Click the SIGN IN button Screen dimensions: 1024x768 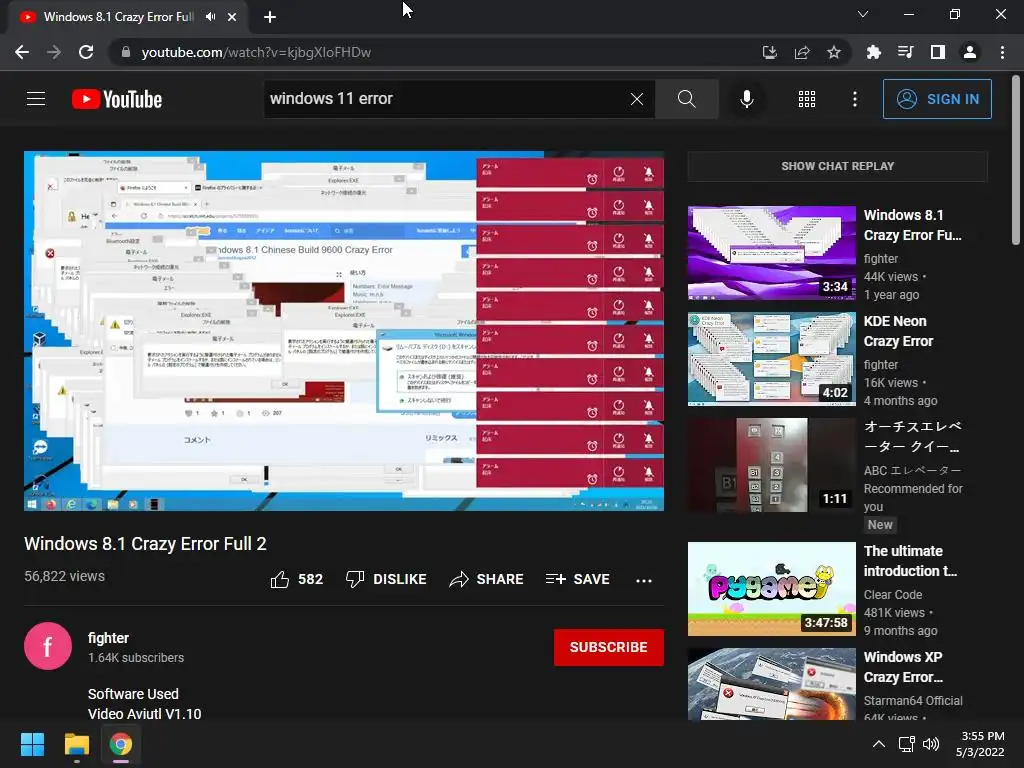click(937, 99)
